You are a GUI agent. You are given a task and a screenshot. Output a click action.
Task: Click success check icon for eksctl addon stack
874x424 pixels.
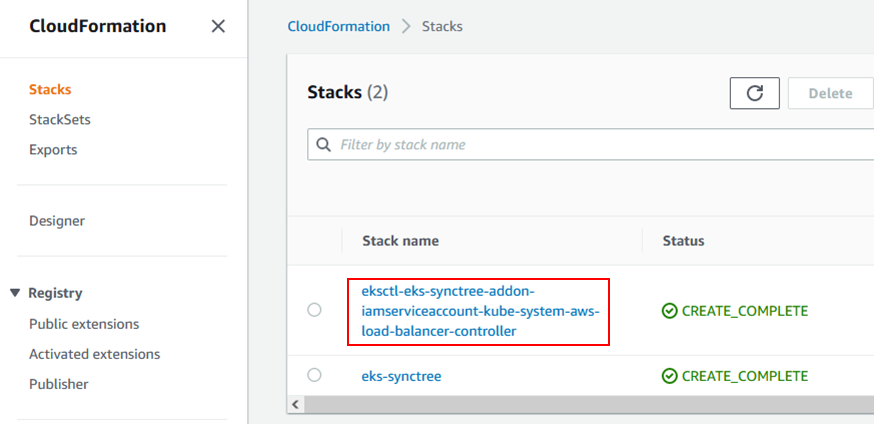[669, 311]
